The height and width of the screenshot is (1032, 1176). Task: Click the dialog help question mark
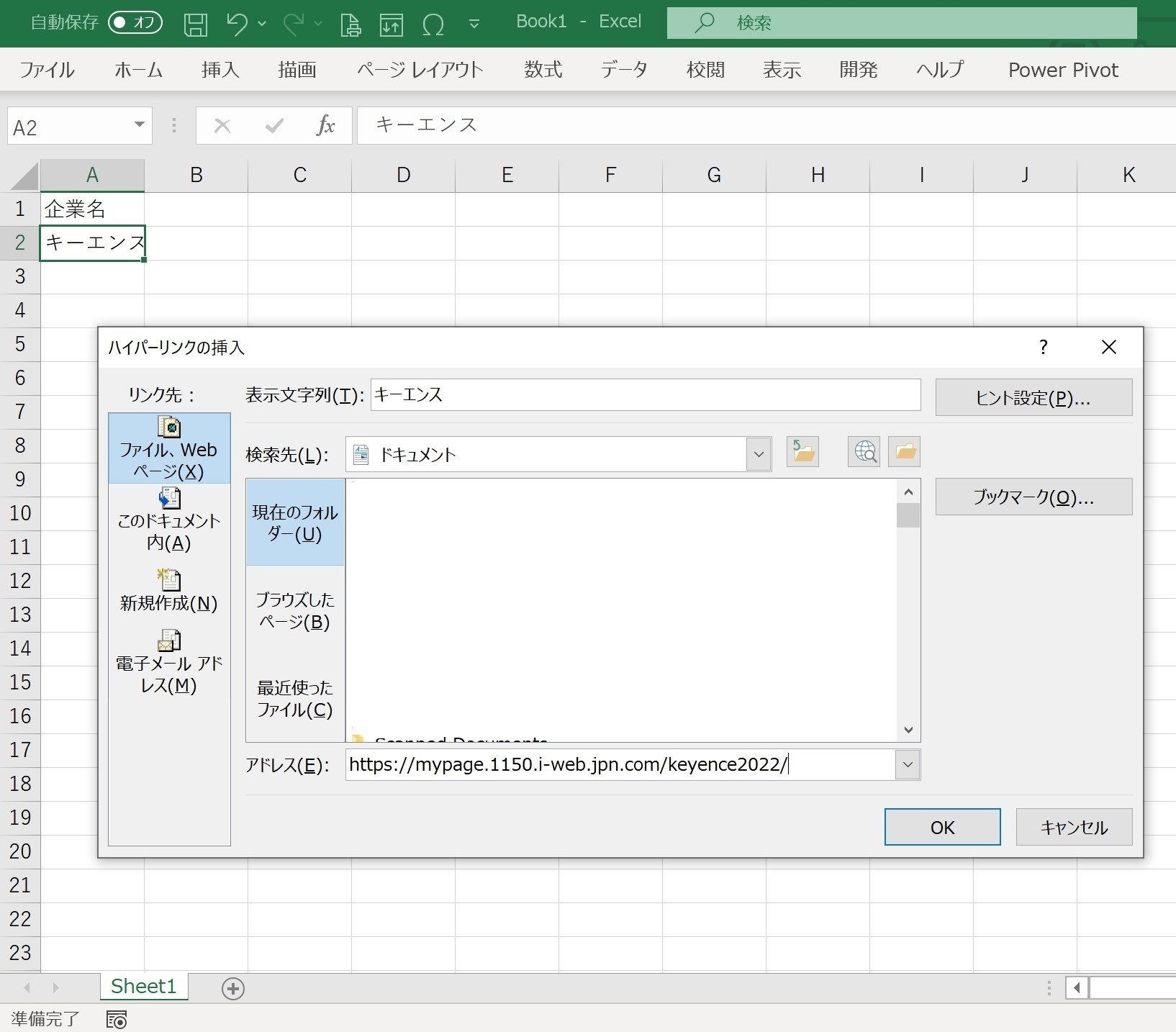(x=1043, y=348)
